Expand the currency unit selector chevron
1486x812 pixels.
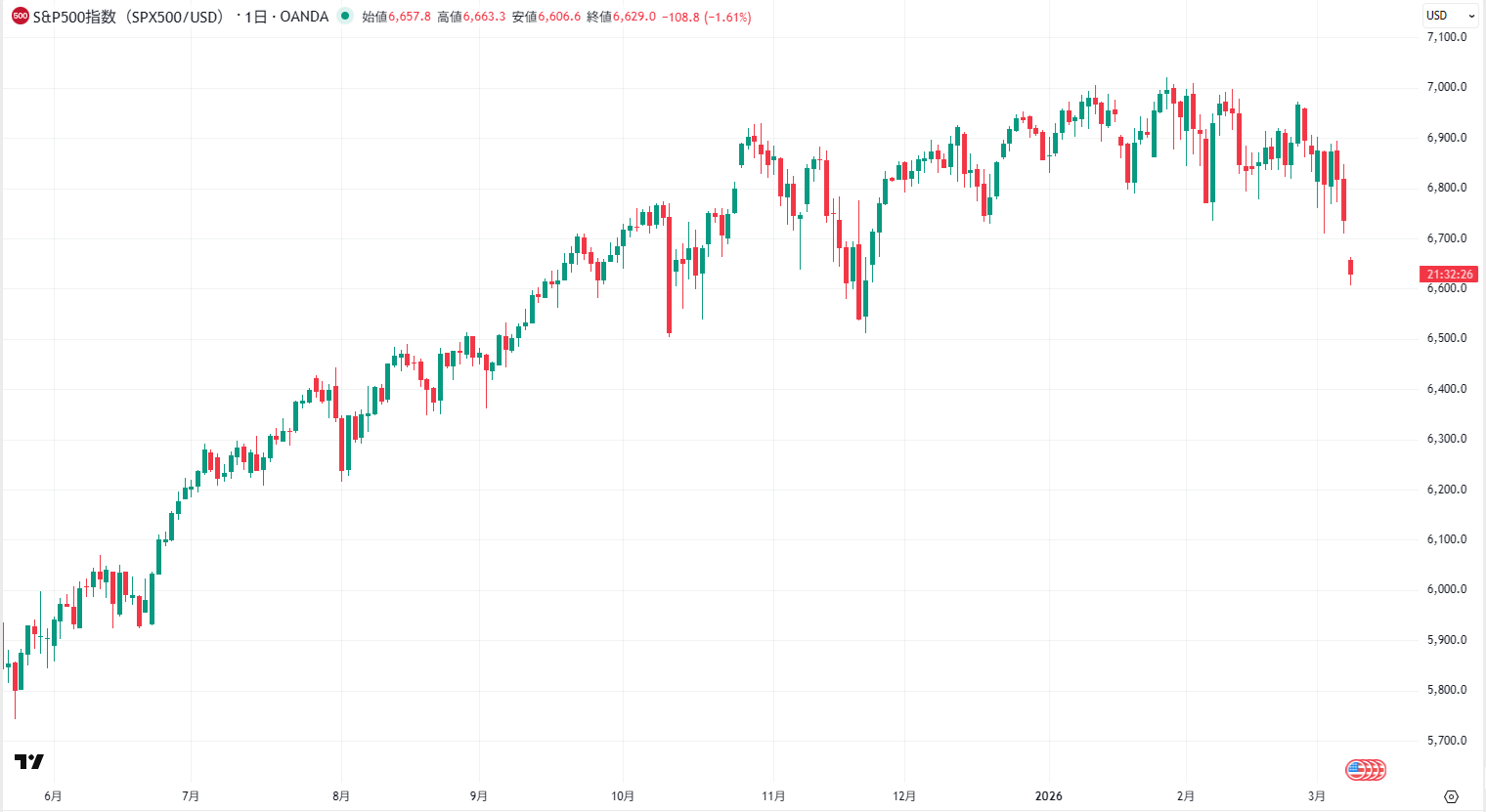click(x=1472, y=15)
